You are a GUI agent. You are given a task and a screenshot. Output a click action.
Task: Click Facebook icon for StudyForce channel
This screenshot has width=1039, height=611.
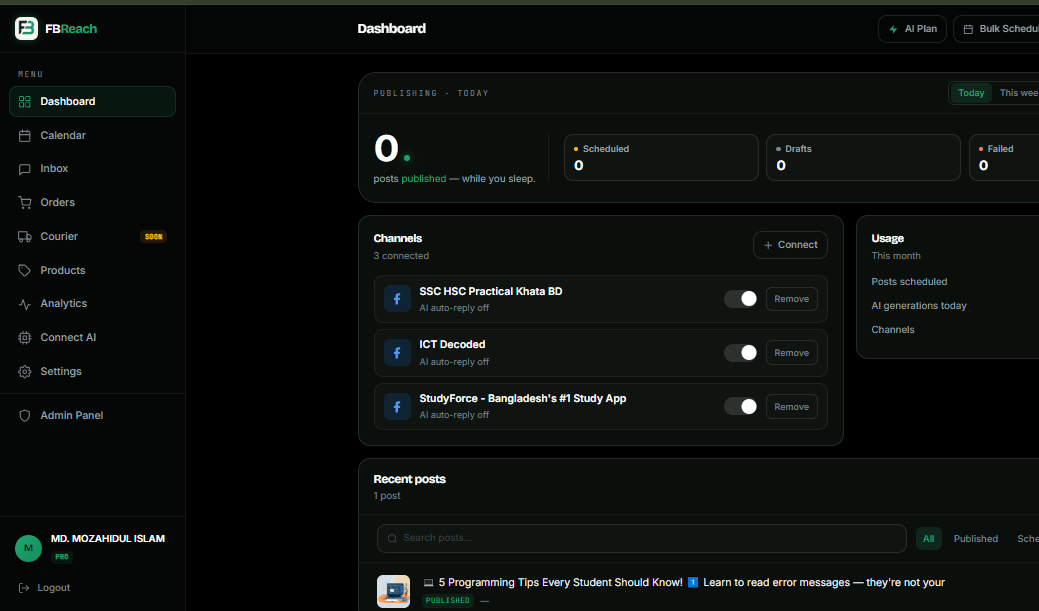point(397,406)
